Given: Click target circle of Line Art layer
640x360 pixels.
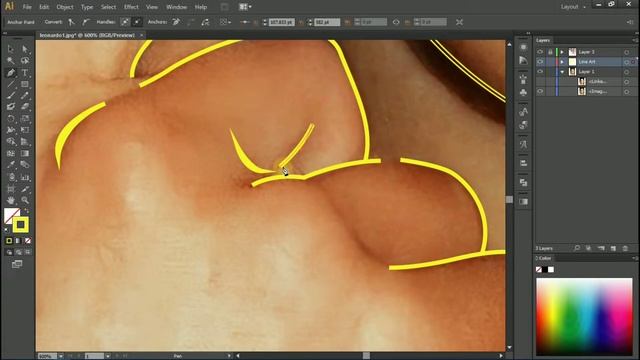Looking at the screenshot, I should click(x=627, y=62).
